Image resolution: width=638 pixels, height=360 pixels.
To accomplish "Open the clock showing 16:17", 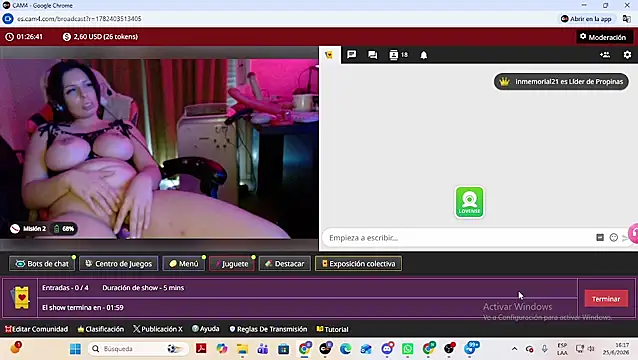I will pos(615,349).
